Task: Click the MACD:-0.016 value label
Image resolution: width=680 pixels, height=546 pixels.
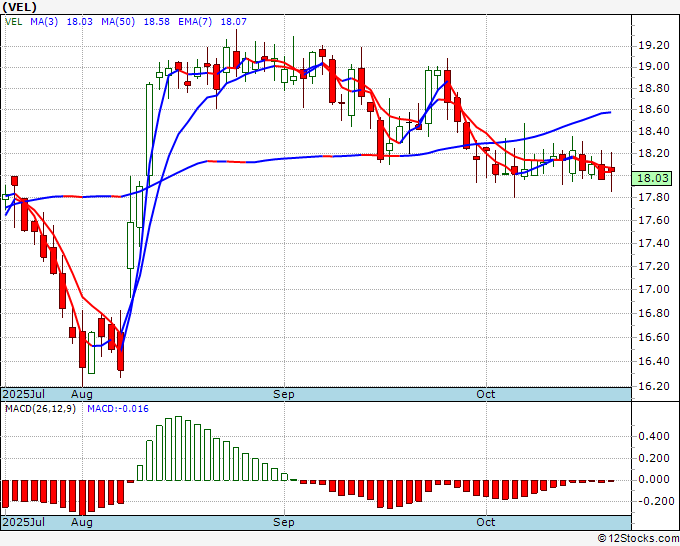Action: tap(118, 409)
